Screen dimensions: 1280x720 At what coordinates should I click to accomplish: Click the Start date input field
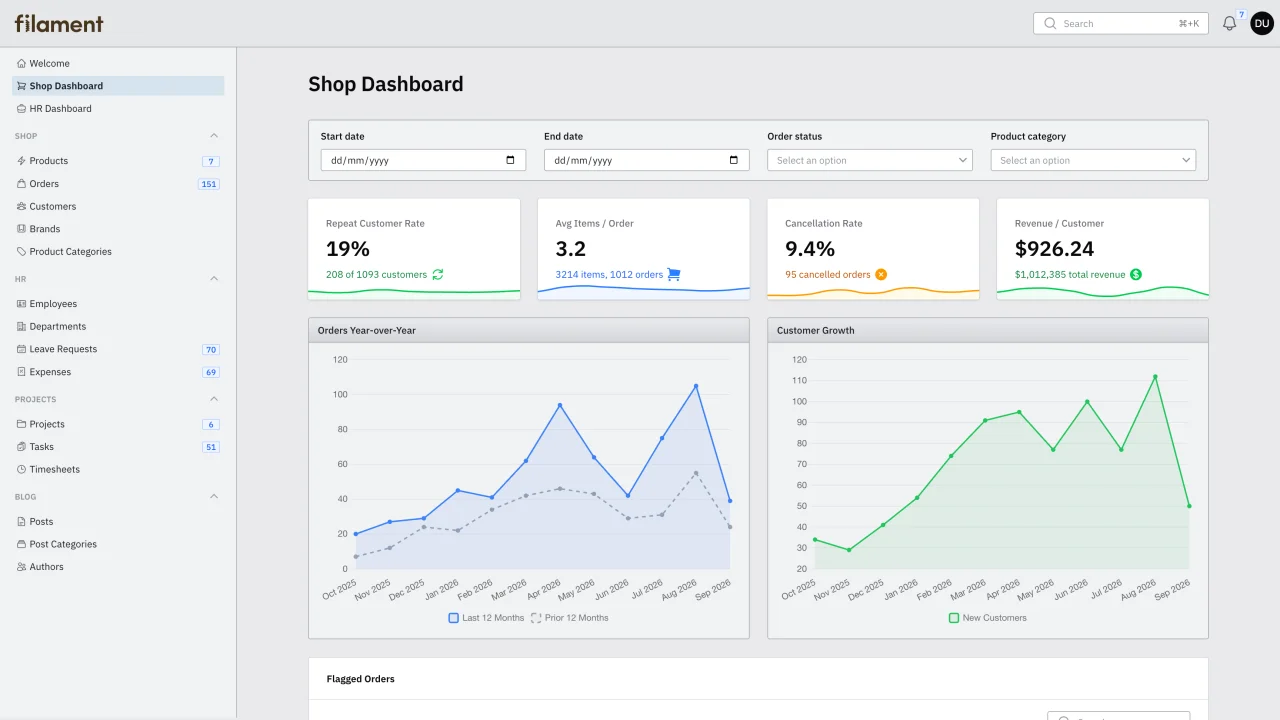click(x=423, y=160)
